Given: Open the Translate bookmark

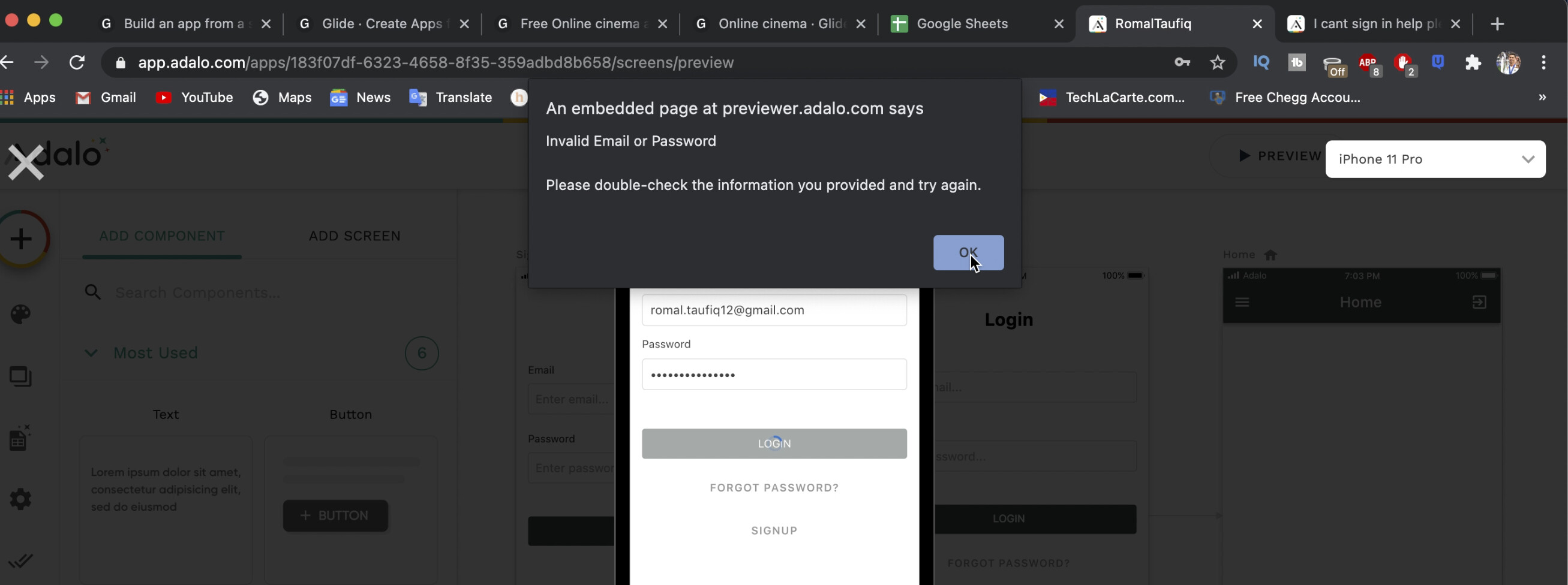Looking at the screenshot, I should [x=450, y=98].
